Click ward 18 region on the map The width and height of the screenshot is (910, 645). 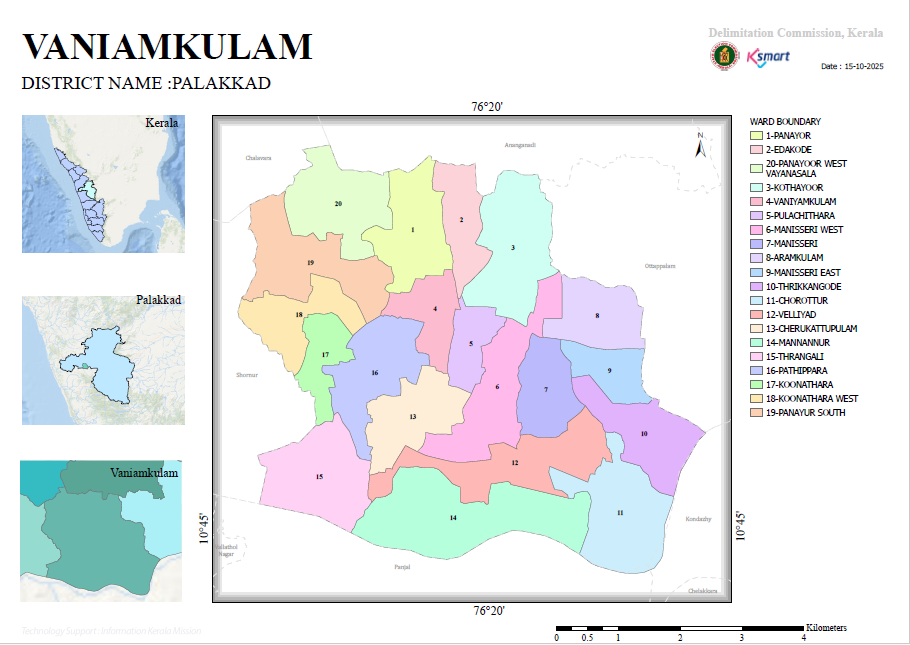[x=298, y=315]
